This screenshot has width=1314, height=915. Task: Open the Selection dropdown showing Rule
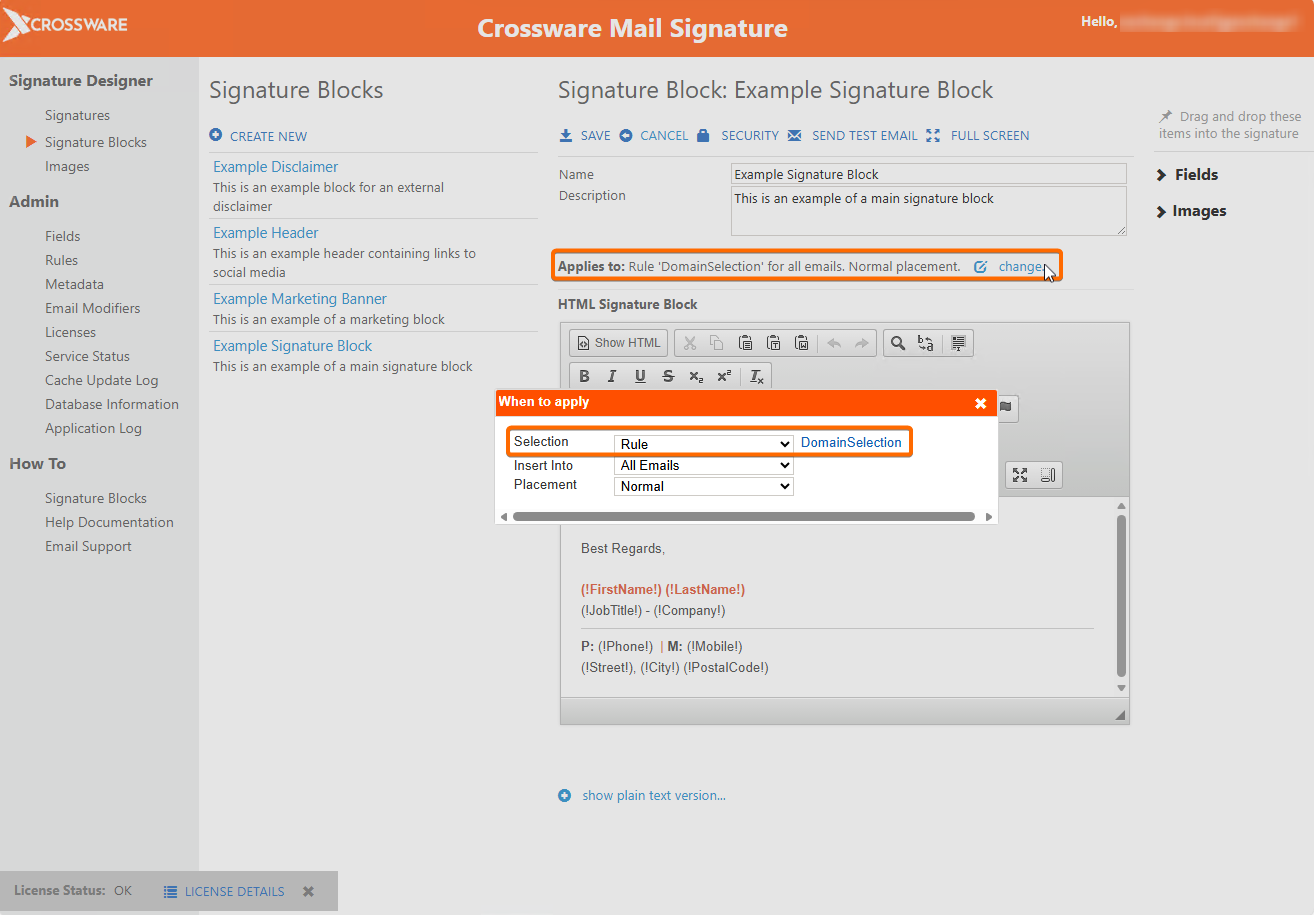(703, 444)
